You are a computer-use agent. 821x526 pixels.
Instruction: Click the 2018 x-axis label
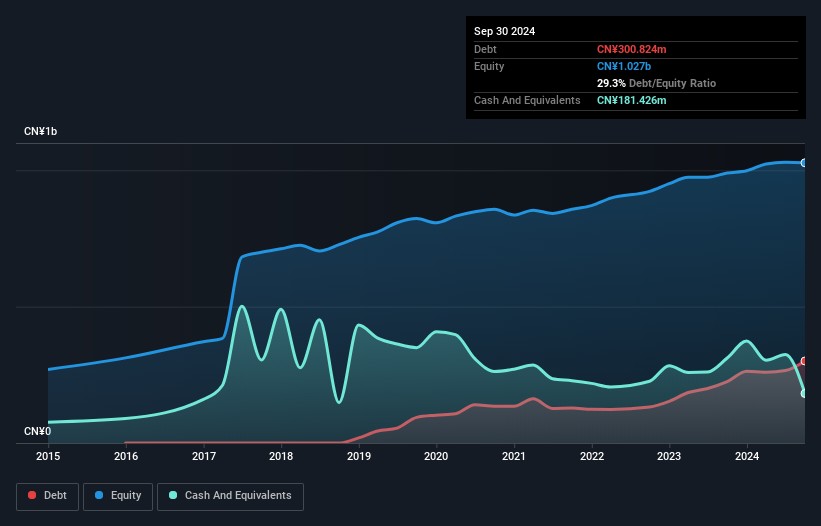pyautogui.click(x=281, y=456)
